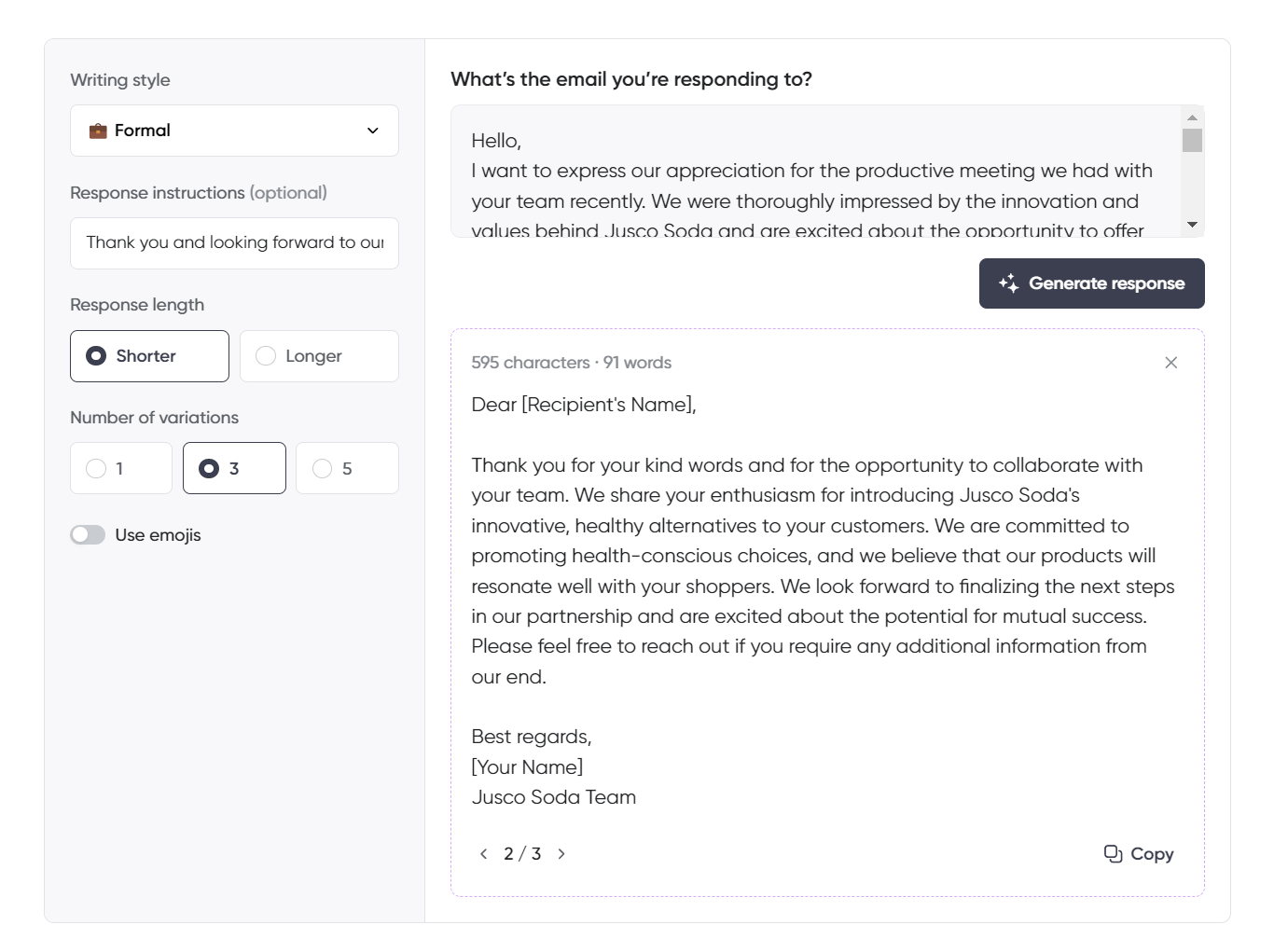Click the copy icon beside the Copy label
This screenshot has width=1274, height=952.
coord(1115,853)
